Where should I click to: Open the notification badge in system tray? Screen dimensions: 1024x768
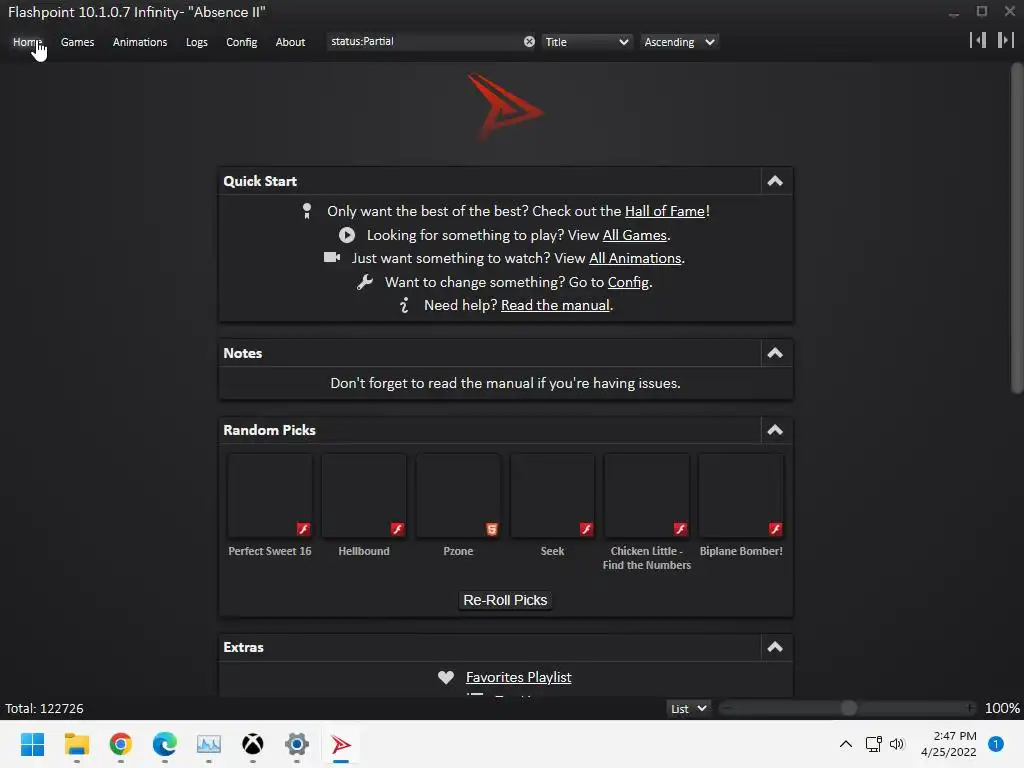pyautogui.click(x=996, y=744)
